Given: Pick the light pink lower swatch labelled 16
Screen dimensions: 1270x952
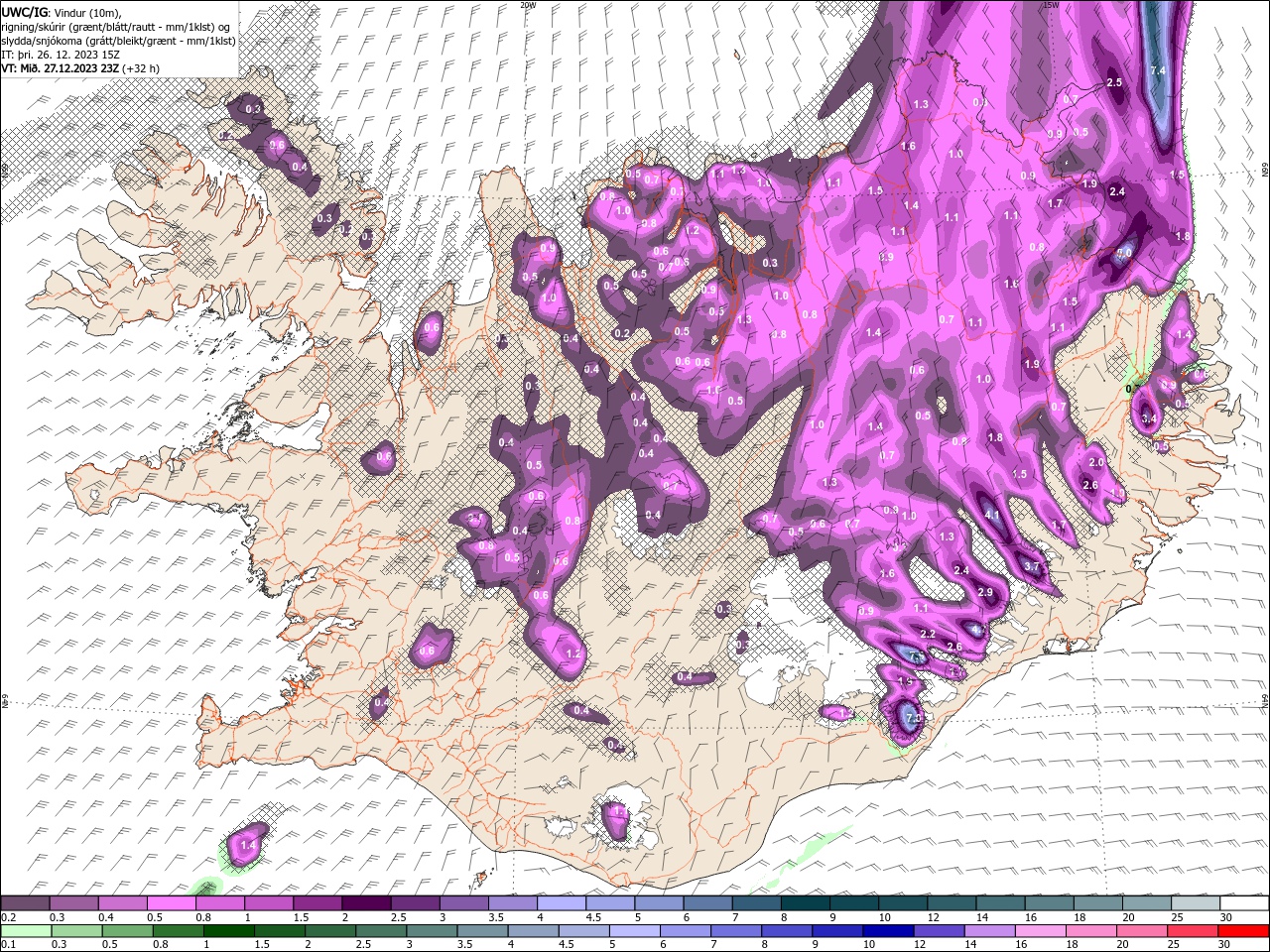Looking at the screenshot, I should [1041, 931].
